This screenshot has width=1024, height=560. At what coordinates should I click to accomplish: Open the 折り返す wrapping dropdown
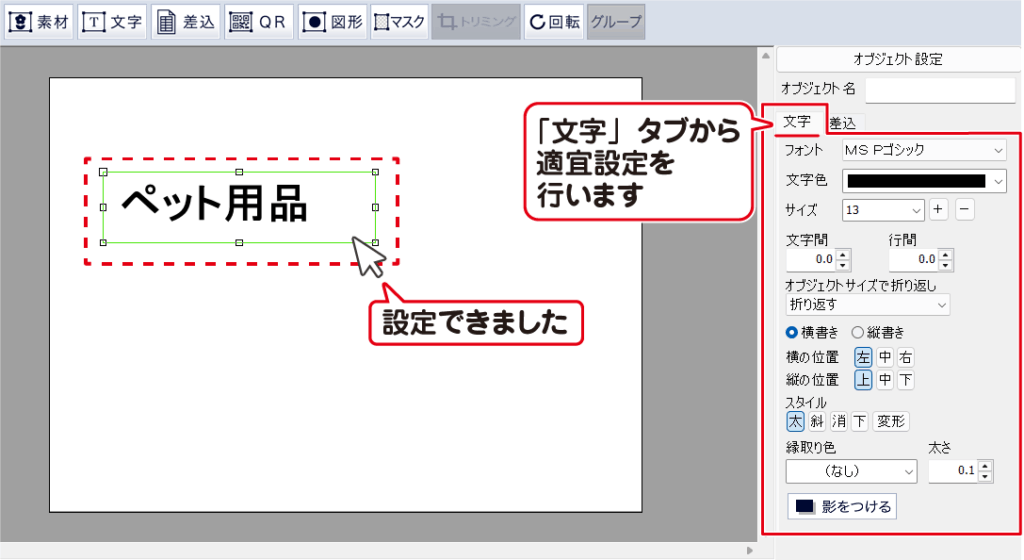click(x=867, y=304)
